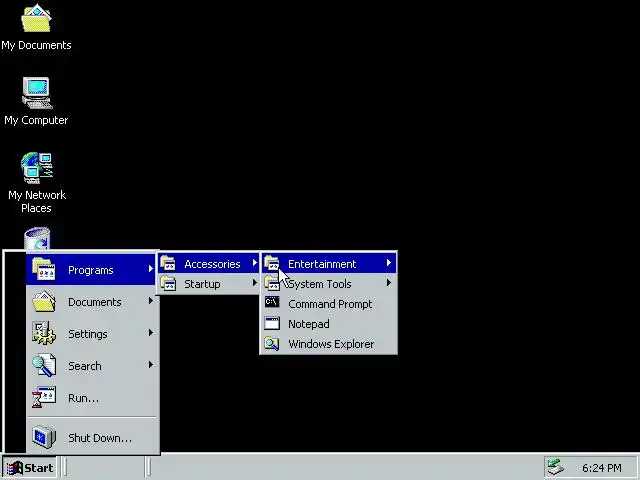The width and height of the screenshot is (640, 480).
Task: Click the My Computer icon label
Action: click(36, 120)
